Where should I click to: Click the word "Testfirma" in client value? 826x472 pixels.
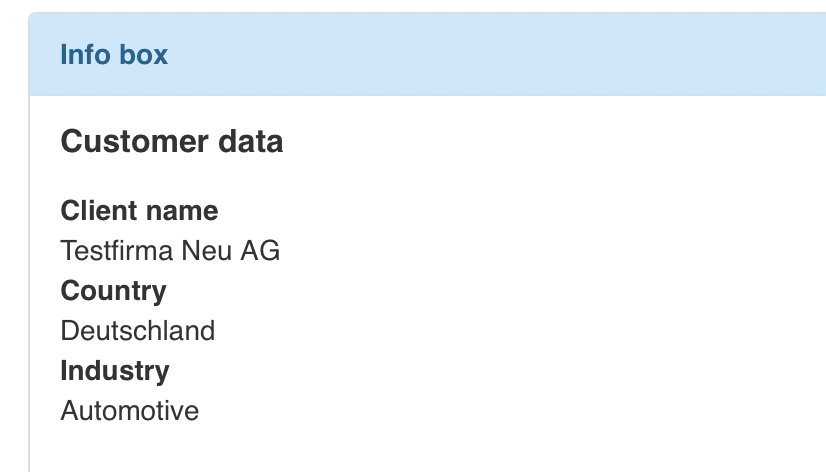116,250
